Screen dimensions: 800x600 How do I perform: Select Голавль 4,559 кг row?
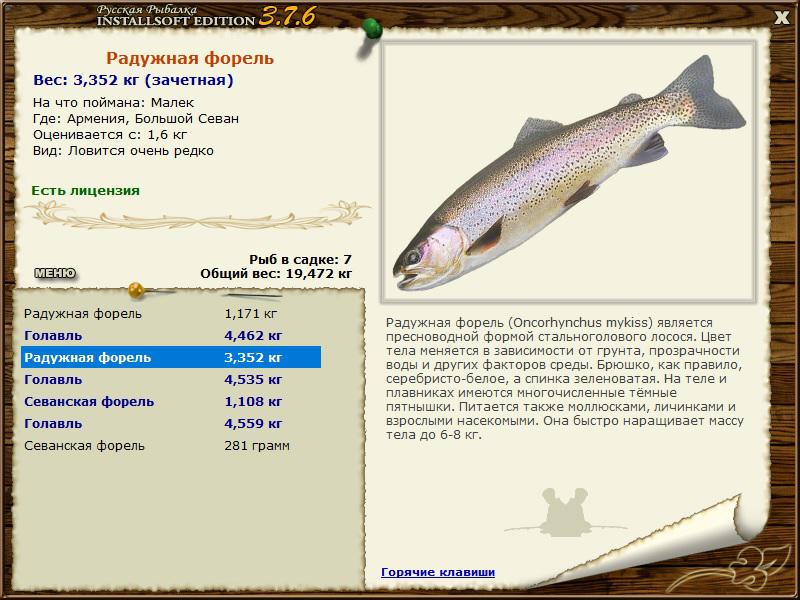tap(171, 423)
